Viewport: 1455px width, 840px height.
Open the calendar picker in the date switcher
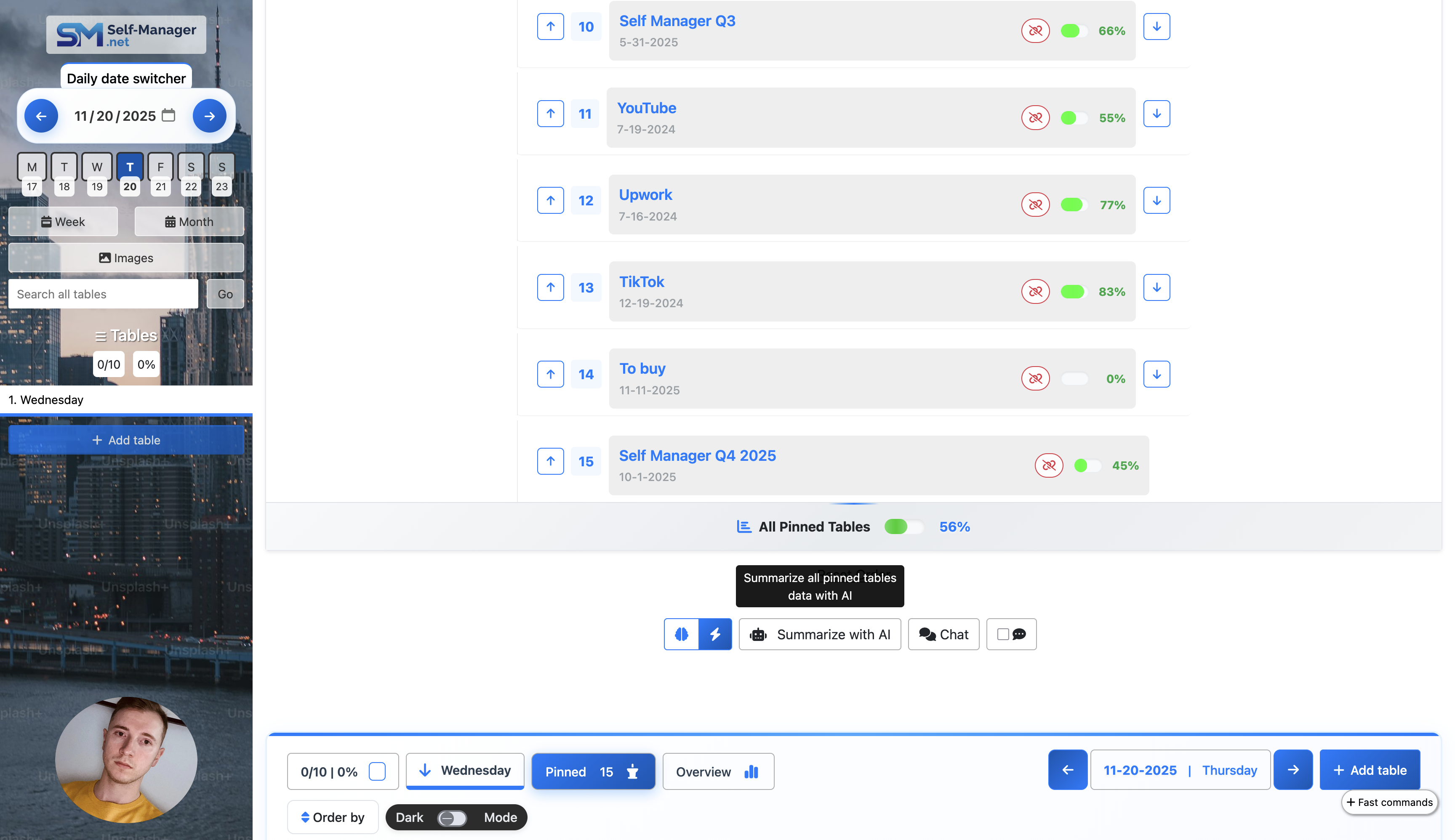(168, 115)
